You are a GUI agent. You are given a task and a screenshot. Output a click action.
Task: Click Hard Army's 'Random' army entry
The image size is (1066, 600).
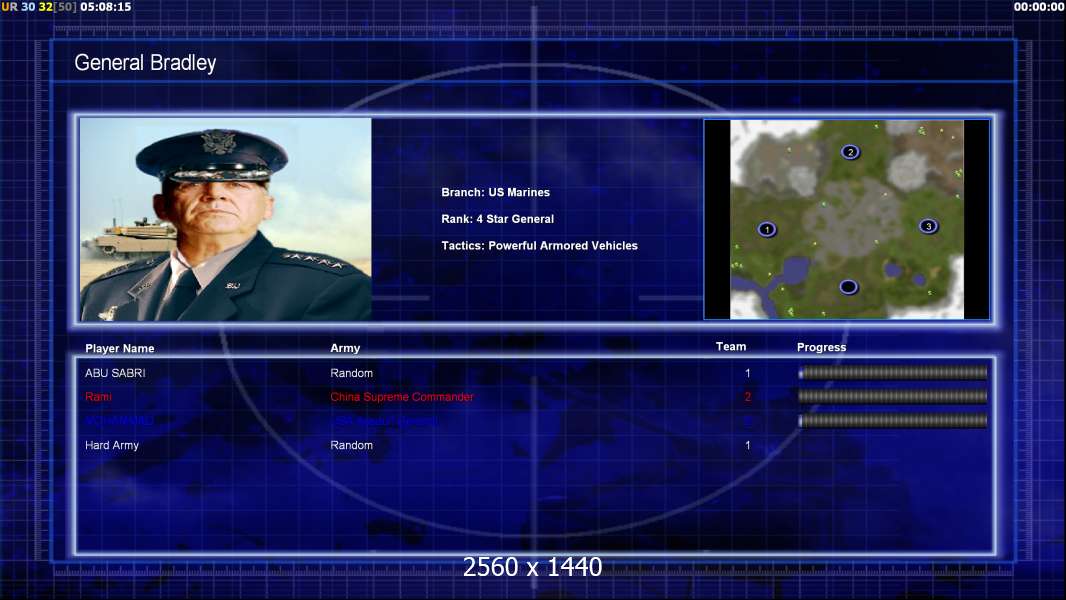tap(351, 445)
